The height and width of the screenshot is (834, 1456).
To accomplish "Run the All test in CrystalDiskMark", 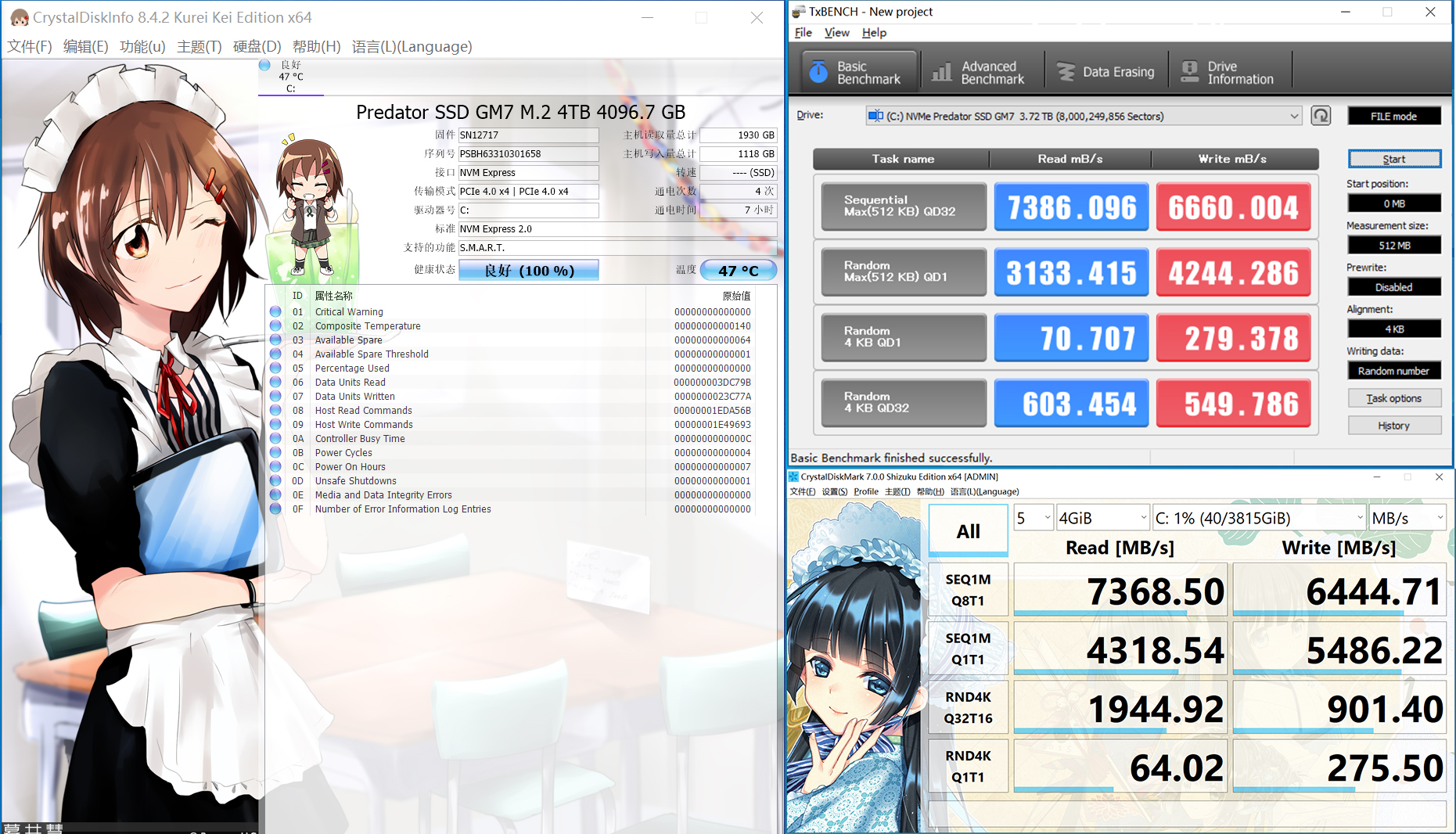I will tap(968, 530).
